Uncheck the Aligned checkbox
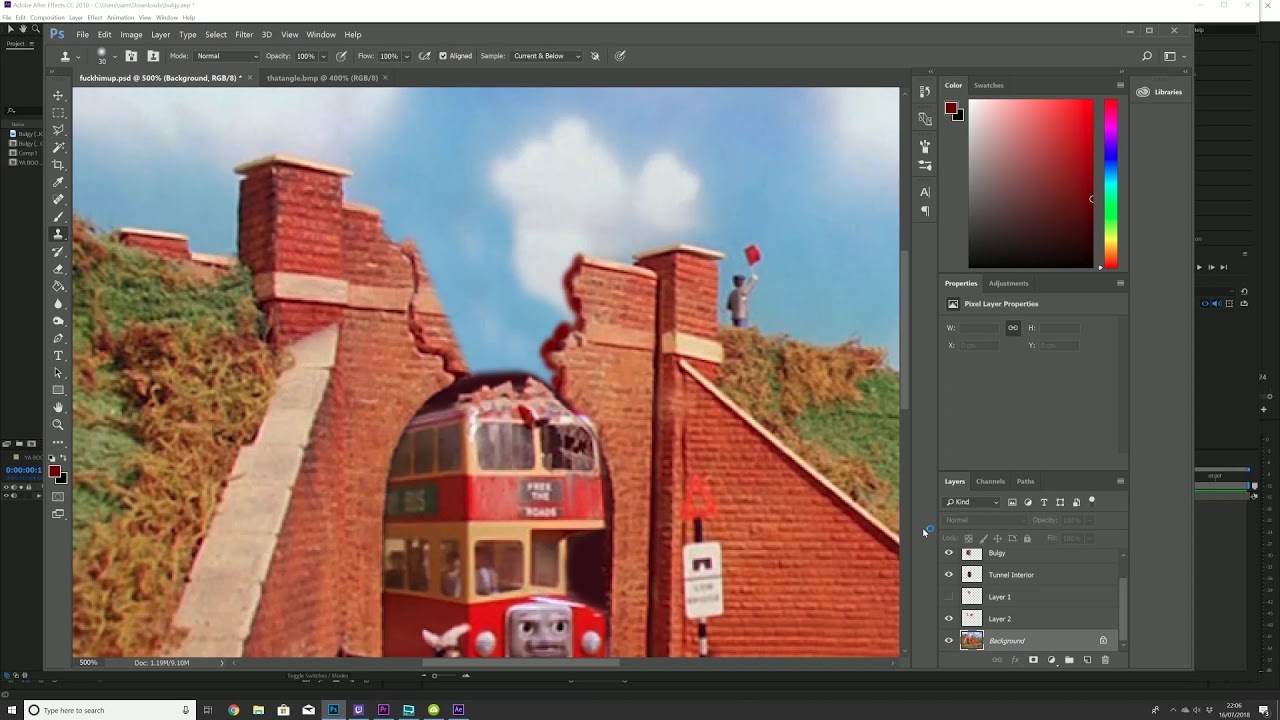Image resolution: width=1280 pixels, height=720 pixels. click(443, 56)
